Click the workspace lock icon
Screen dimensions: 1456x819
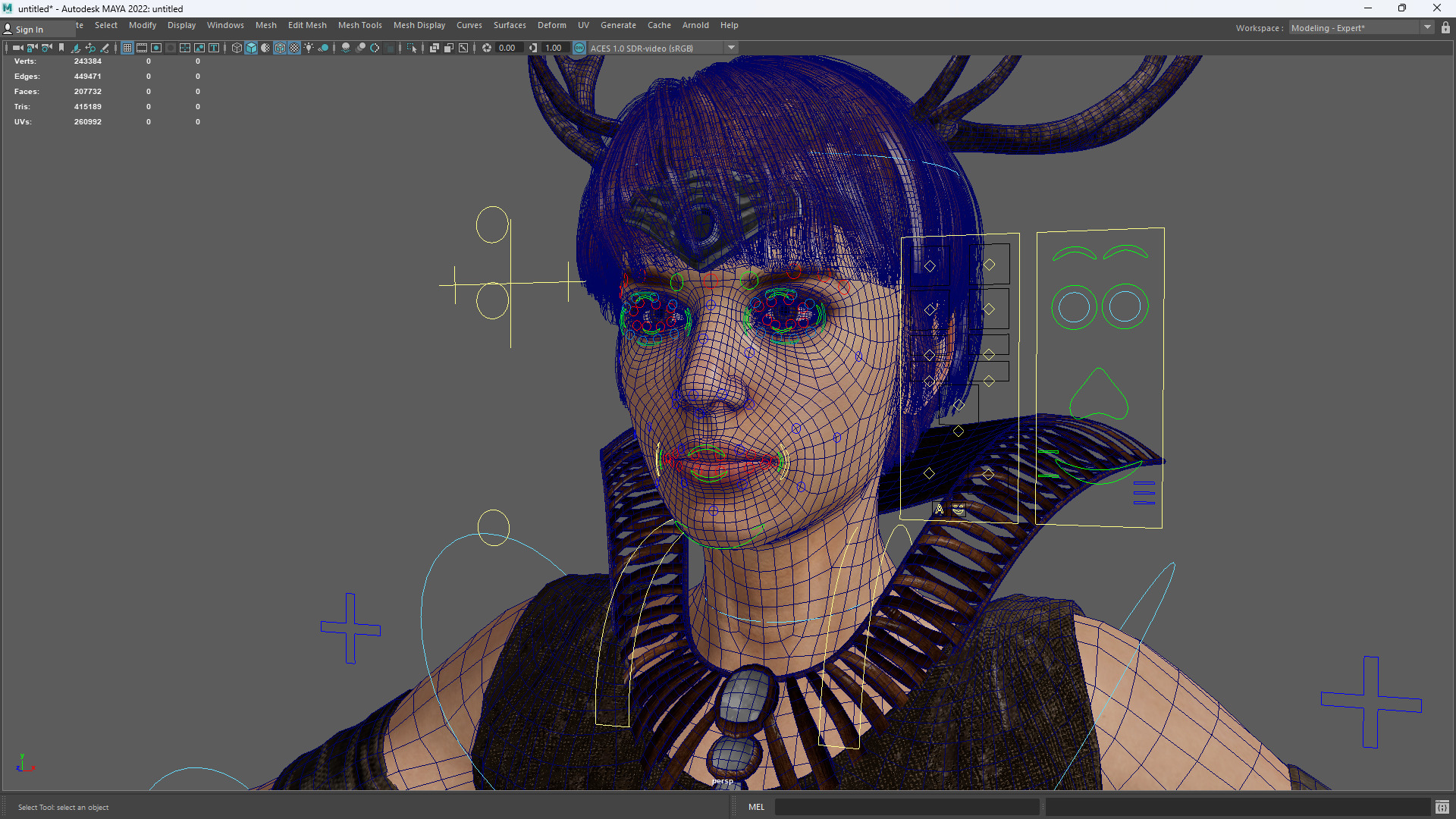1446,27
